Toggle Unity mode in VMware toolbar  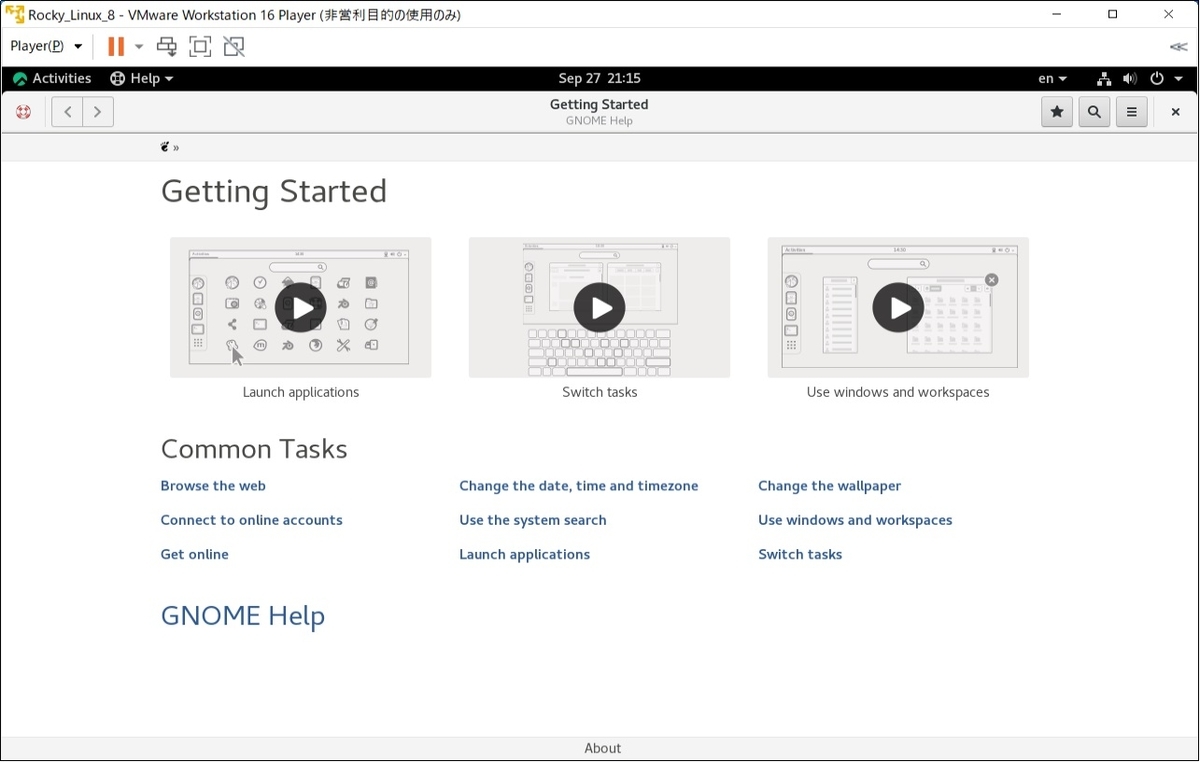(x=233, y=46)
